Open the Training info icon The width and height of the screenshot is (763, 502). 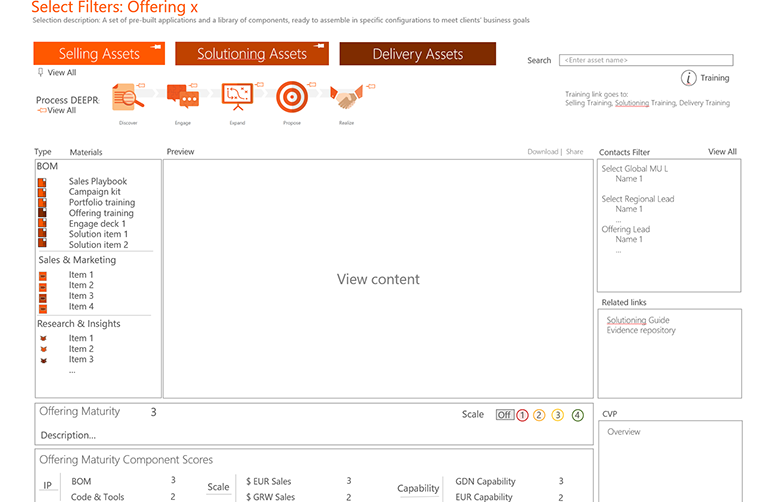tap(689, 78)
